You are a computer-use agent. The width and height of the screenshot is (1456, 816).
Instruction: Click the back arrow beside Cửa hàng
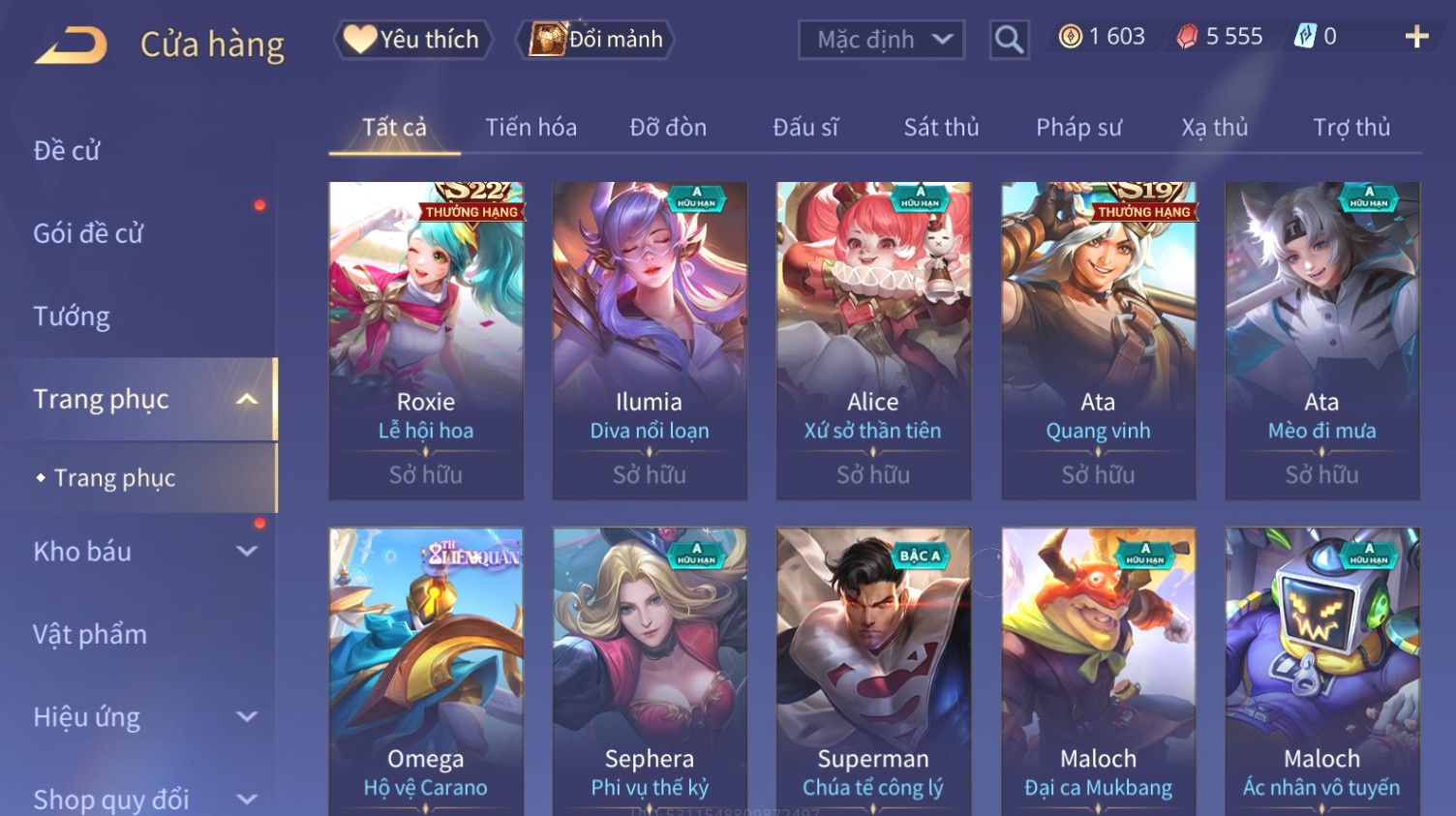[x=71, y=45]
